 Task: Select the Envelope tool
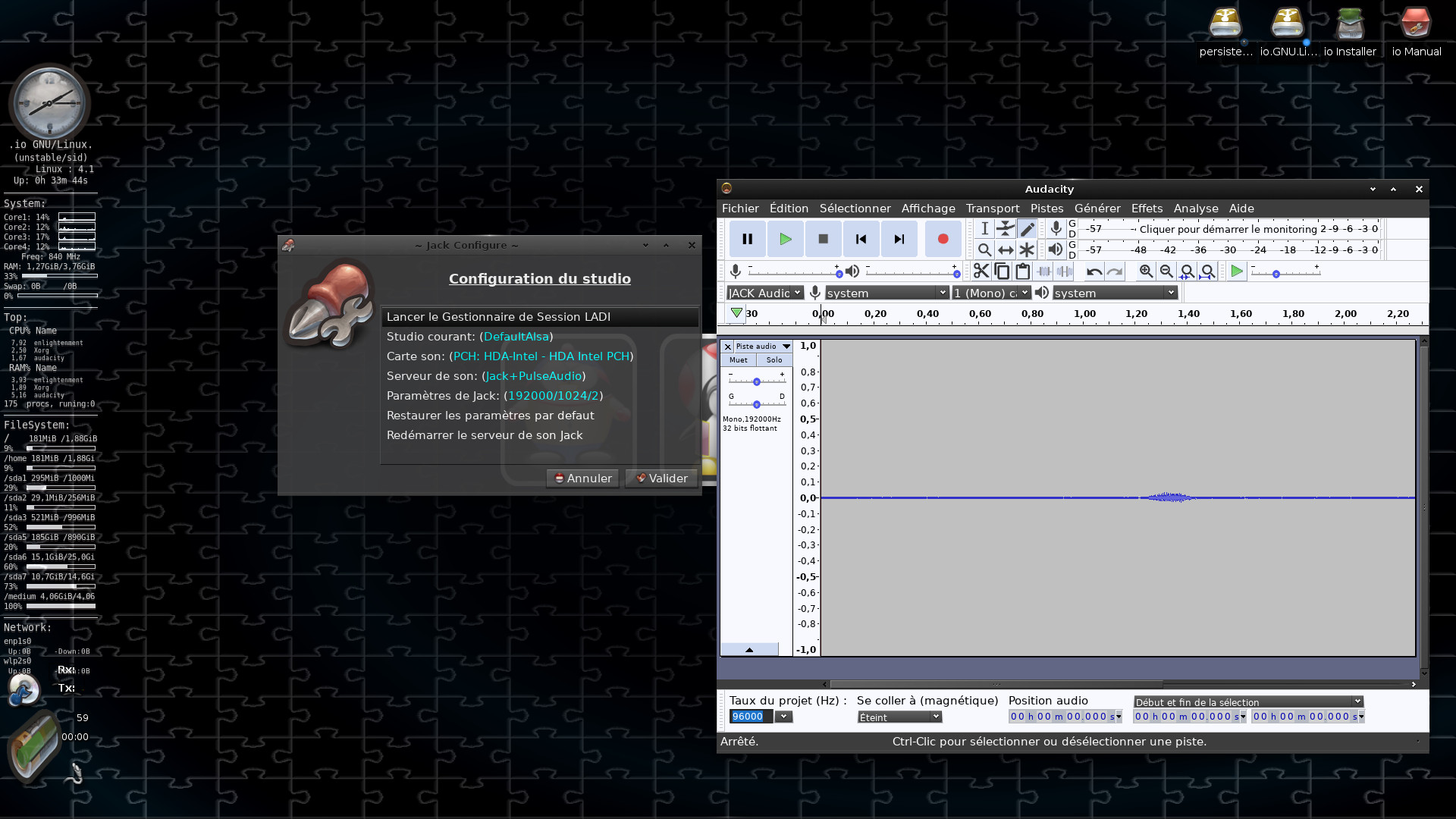tap(1006, 229)
